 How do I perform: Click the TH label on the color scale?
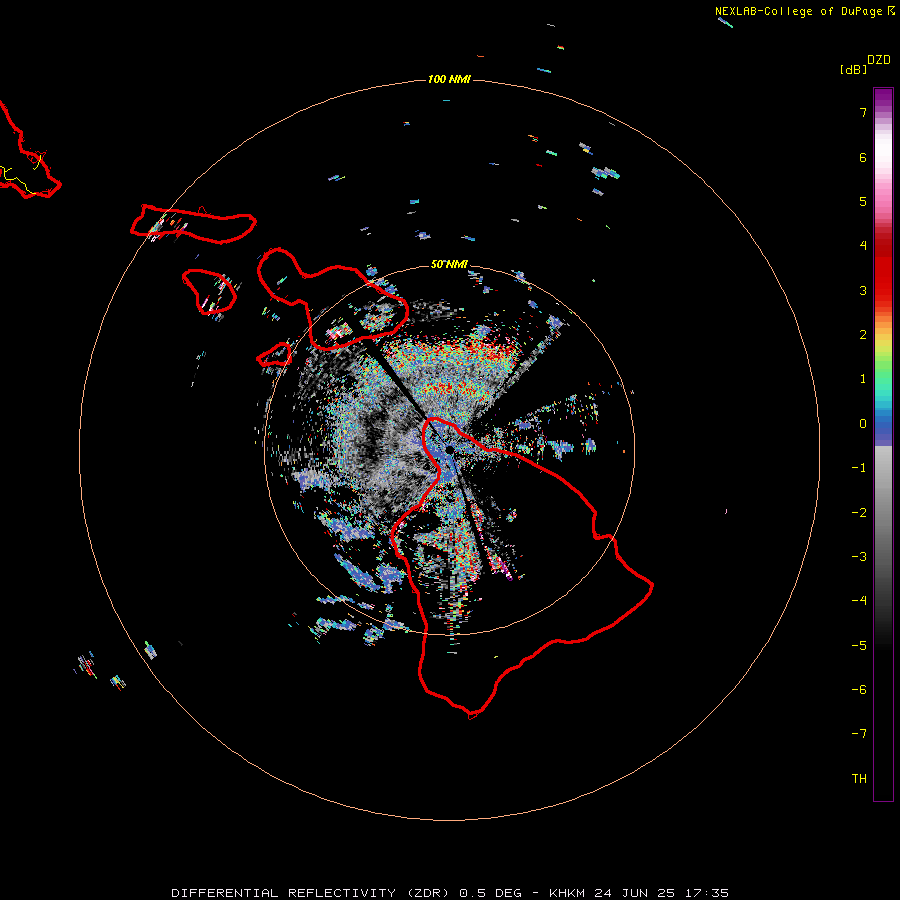[859, 778]
